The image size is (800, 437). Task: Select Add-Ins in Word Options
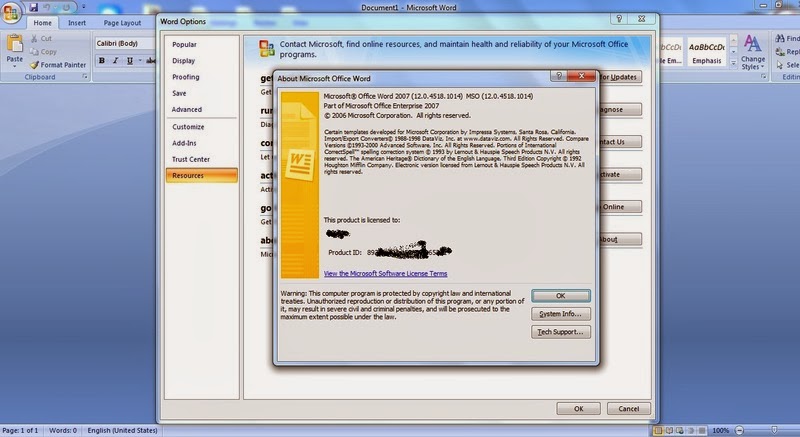(x=202, y=143)
